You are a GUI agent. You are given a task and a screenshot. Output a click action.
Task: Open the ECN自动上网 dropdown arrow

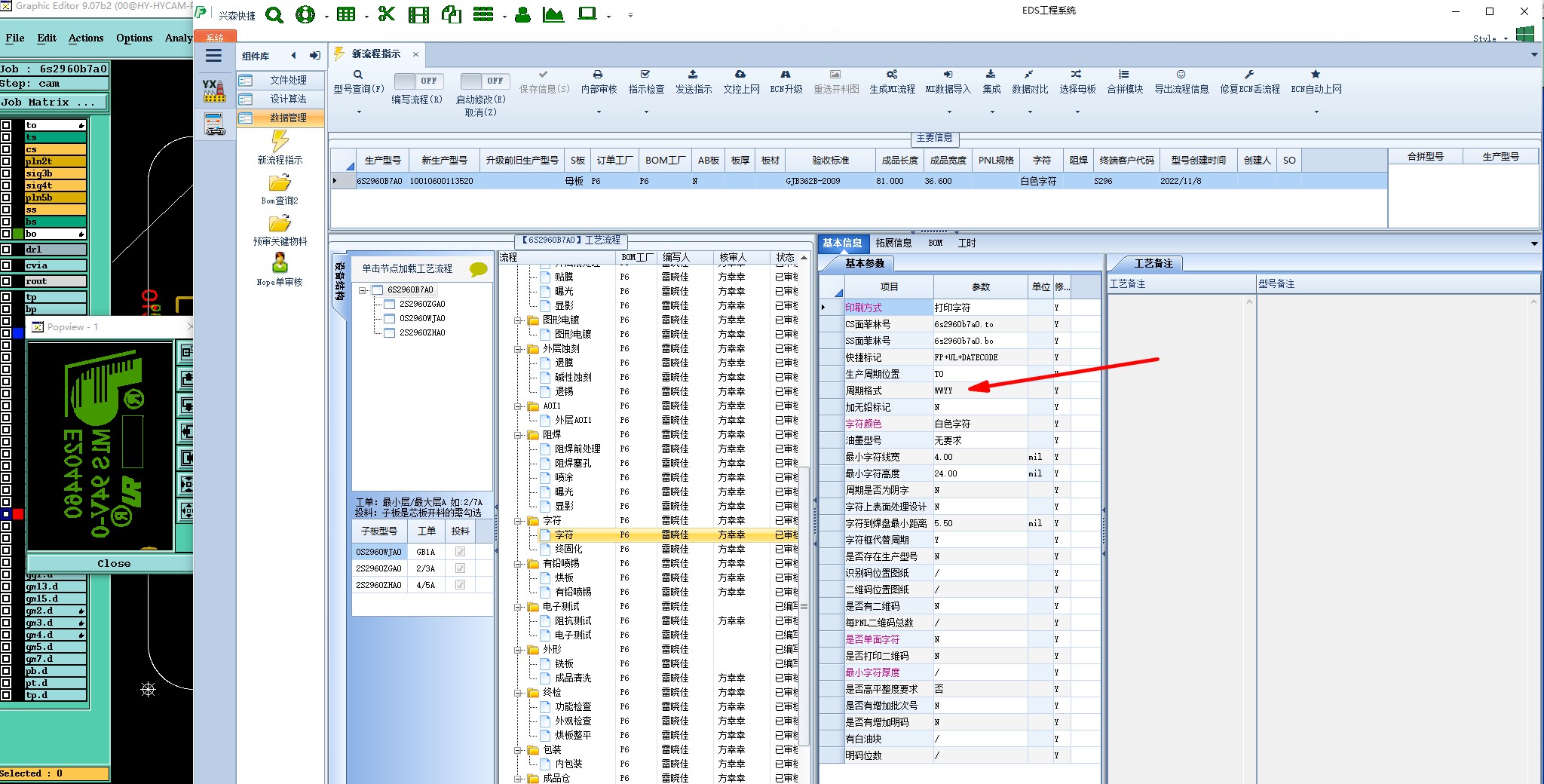[1316, 112]
